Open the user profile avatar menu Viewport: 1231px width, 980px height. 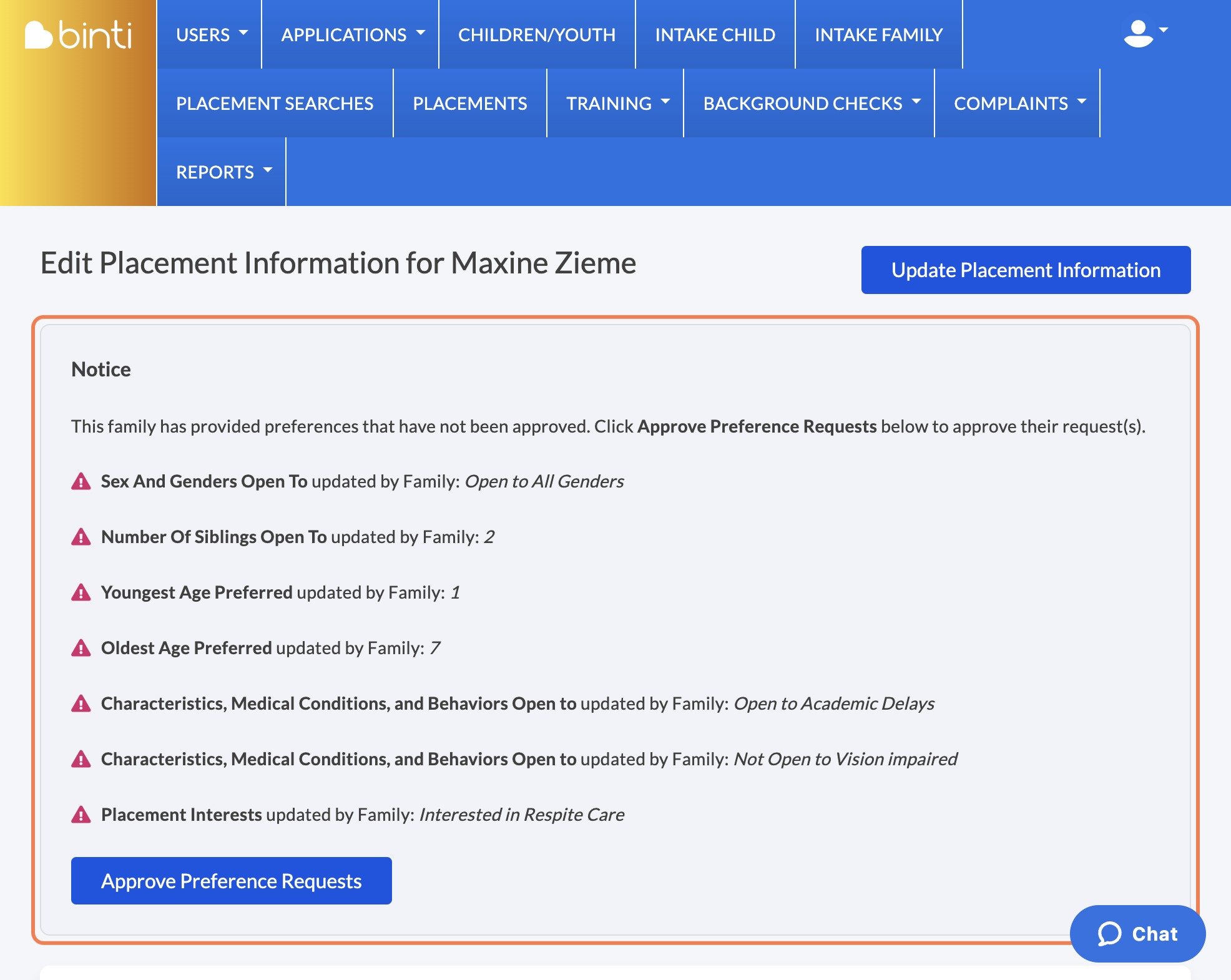(x=1144, y=33)
